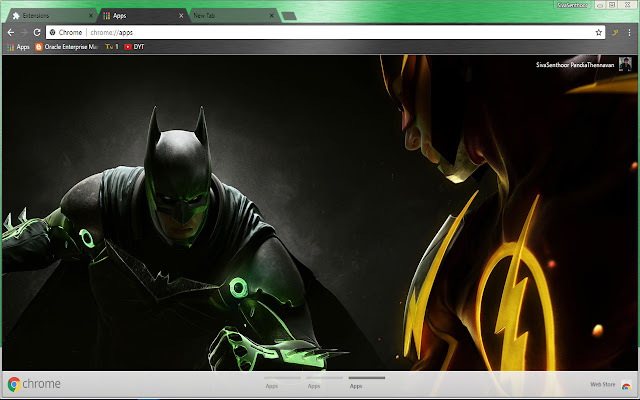Click the chrome://apps address bar
640x400 pixels.
coord(327,32)
